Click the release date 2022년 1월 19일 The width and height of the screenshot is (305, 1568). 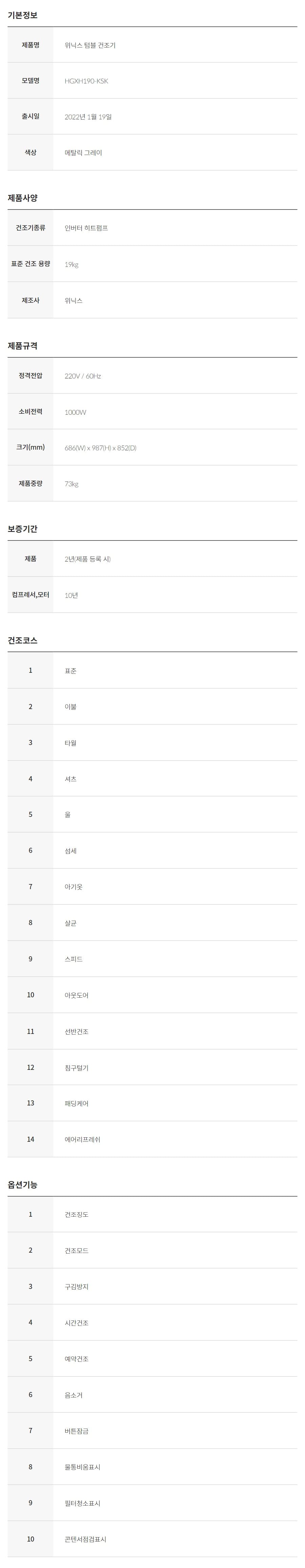coord(88,117)
